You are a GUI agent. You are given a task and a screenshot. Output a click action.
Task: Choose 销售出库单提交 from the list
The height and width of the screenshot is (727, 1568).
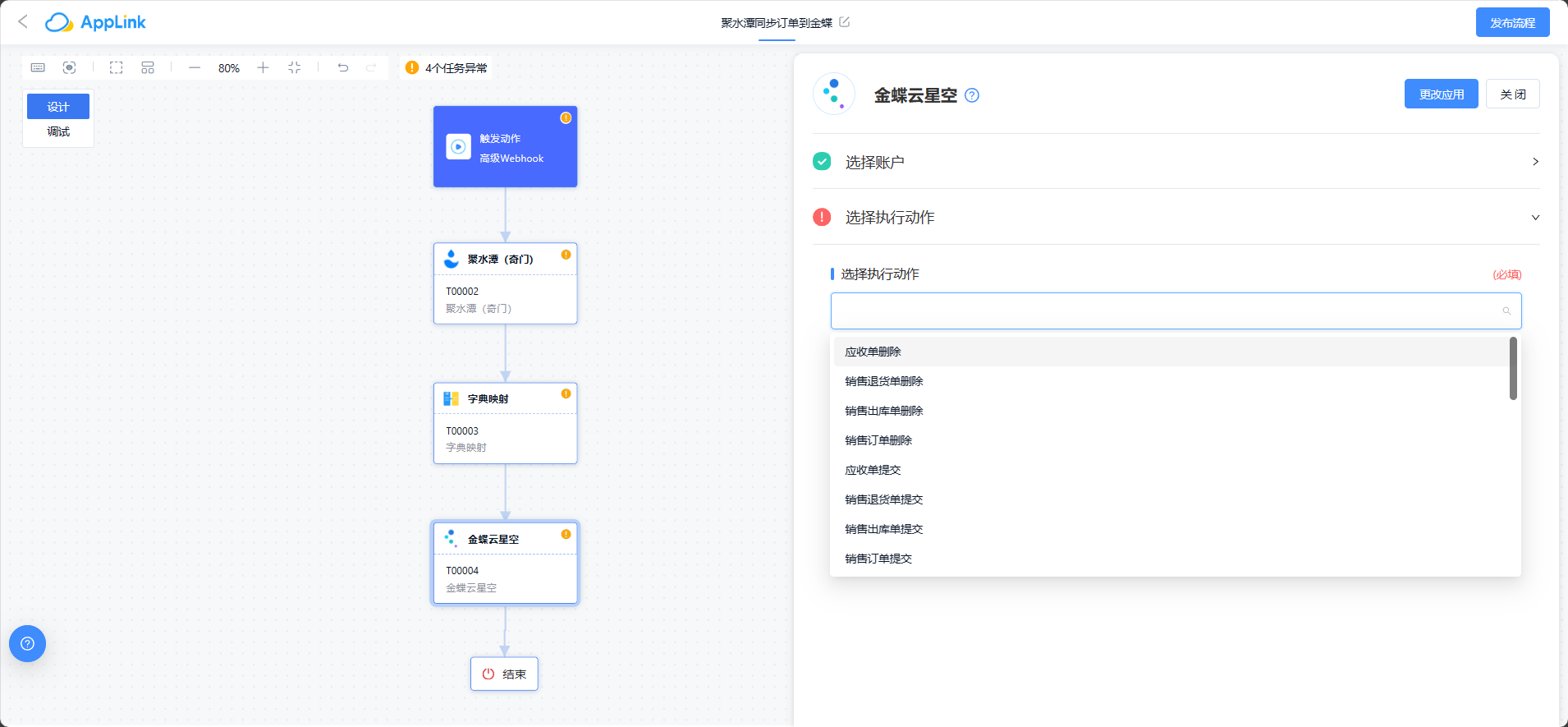coord(1172,529)
